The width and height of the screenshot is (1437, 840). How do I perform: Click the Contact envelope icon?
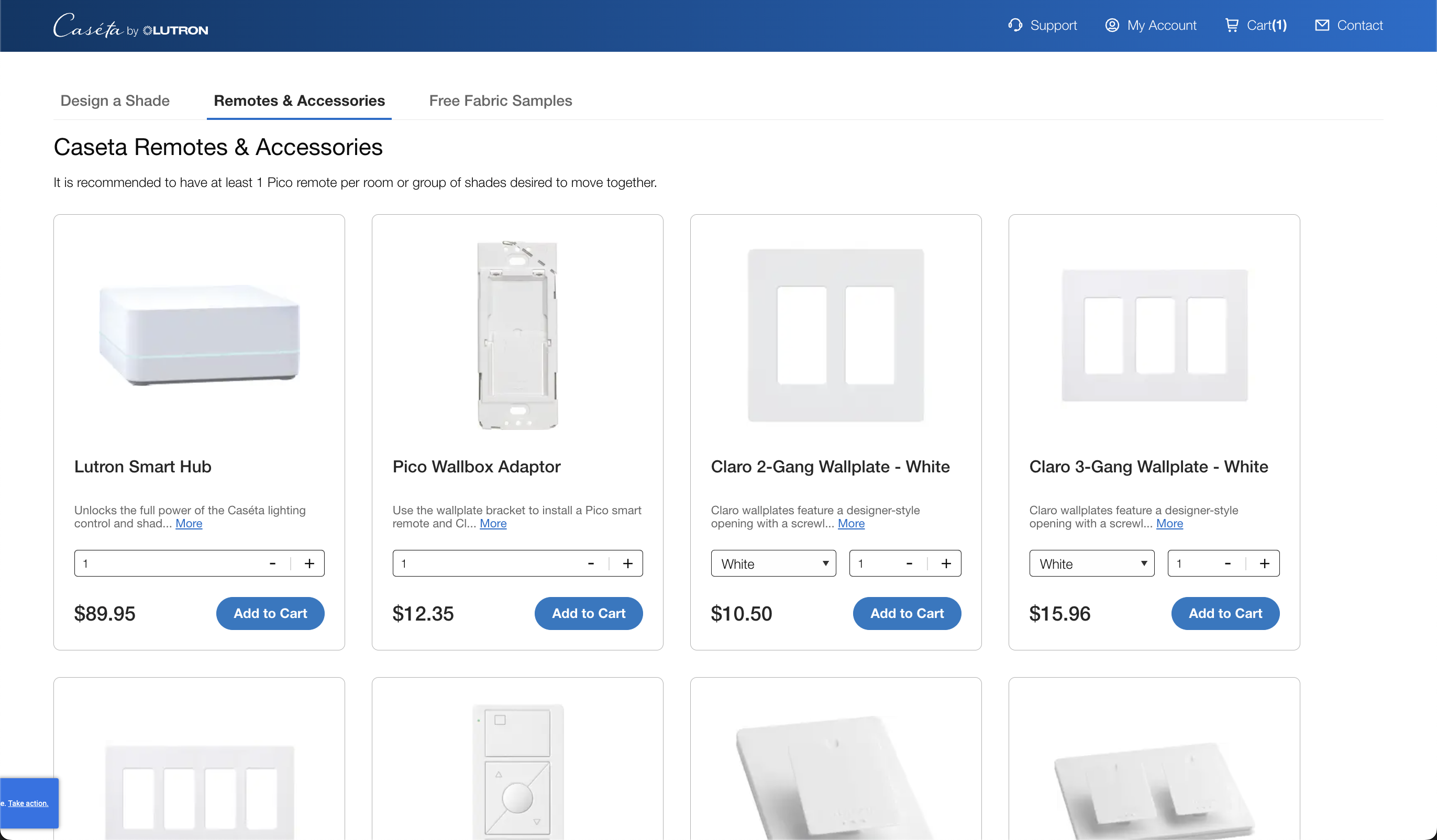coord(1322,25)
